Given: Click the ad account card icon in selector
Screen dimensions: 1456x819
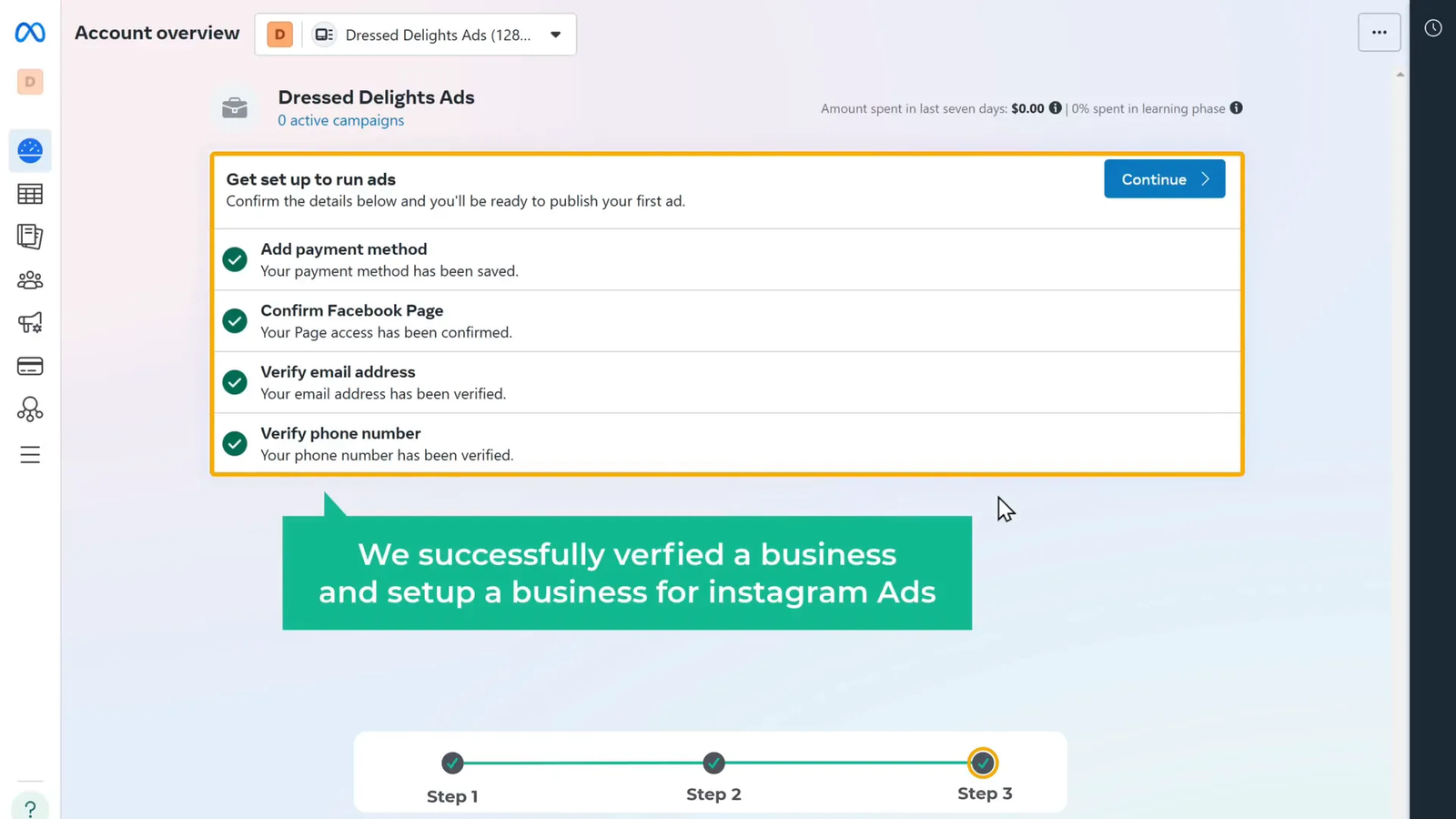Looking at the screenshot, I should pos(324,35).
